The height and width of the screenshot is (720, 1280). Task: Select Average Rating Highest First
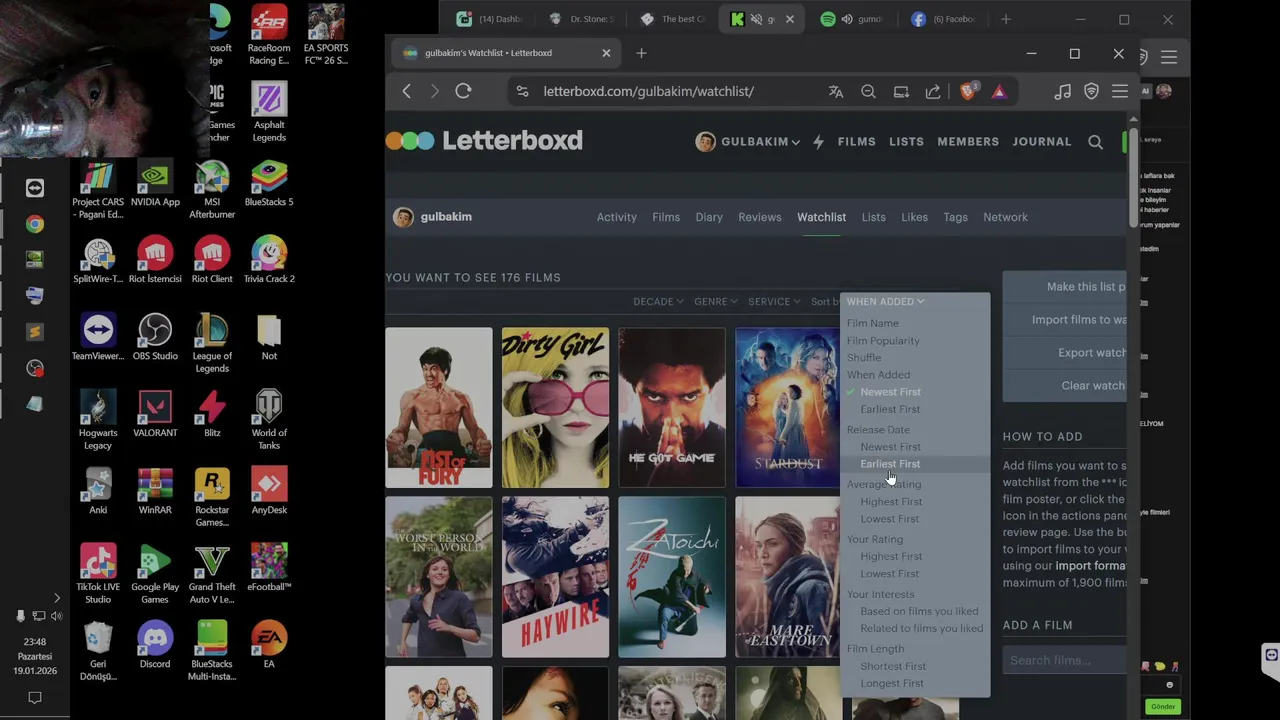click(891, 502)
